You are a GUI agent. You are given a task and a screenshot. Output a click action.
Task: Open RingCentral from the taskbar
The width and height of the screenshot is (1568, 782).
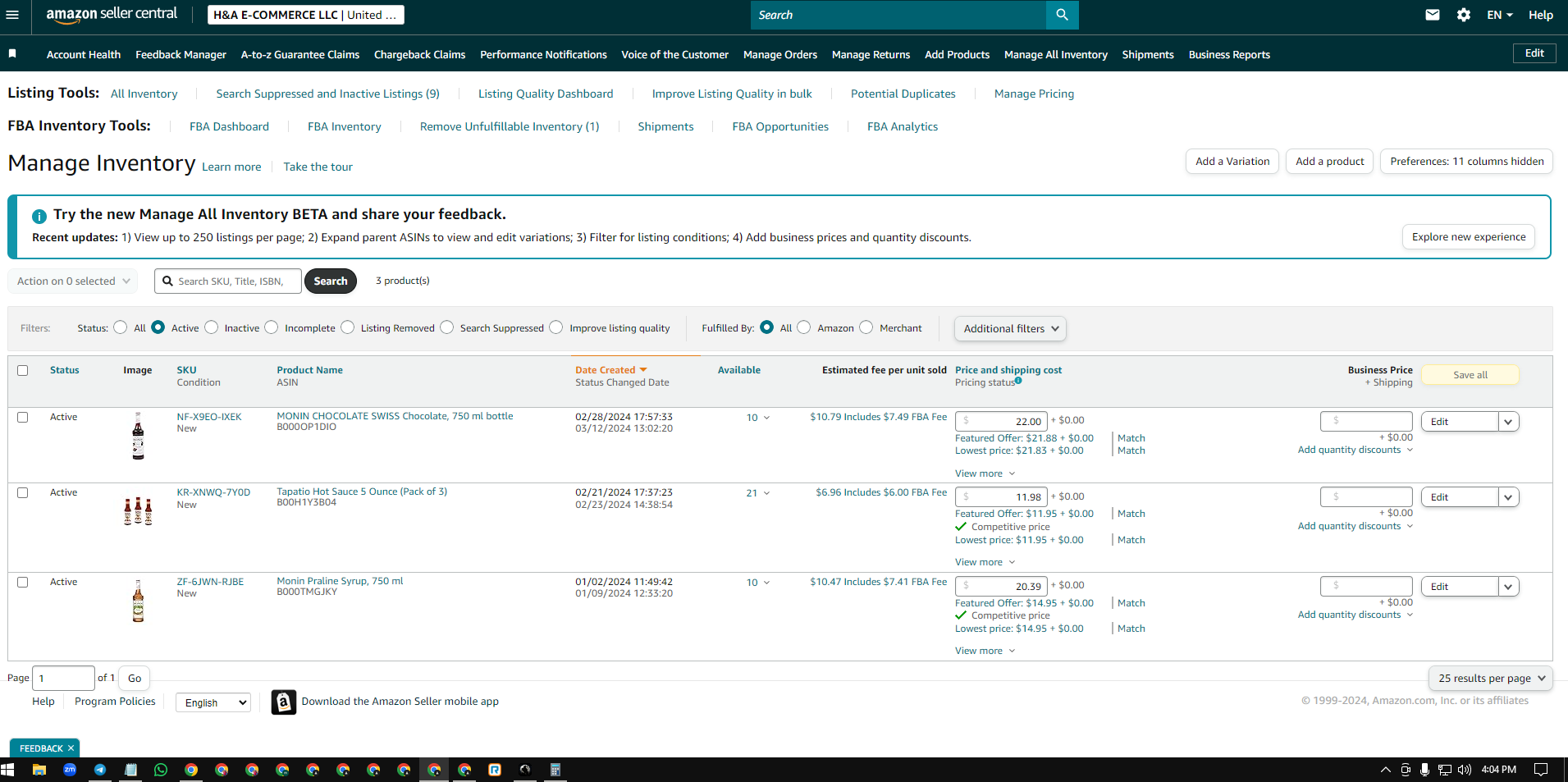495,770
